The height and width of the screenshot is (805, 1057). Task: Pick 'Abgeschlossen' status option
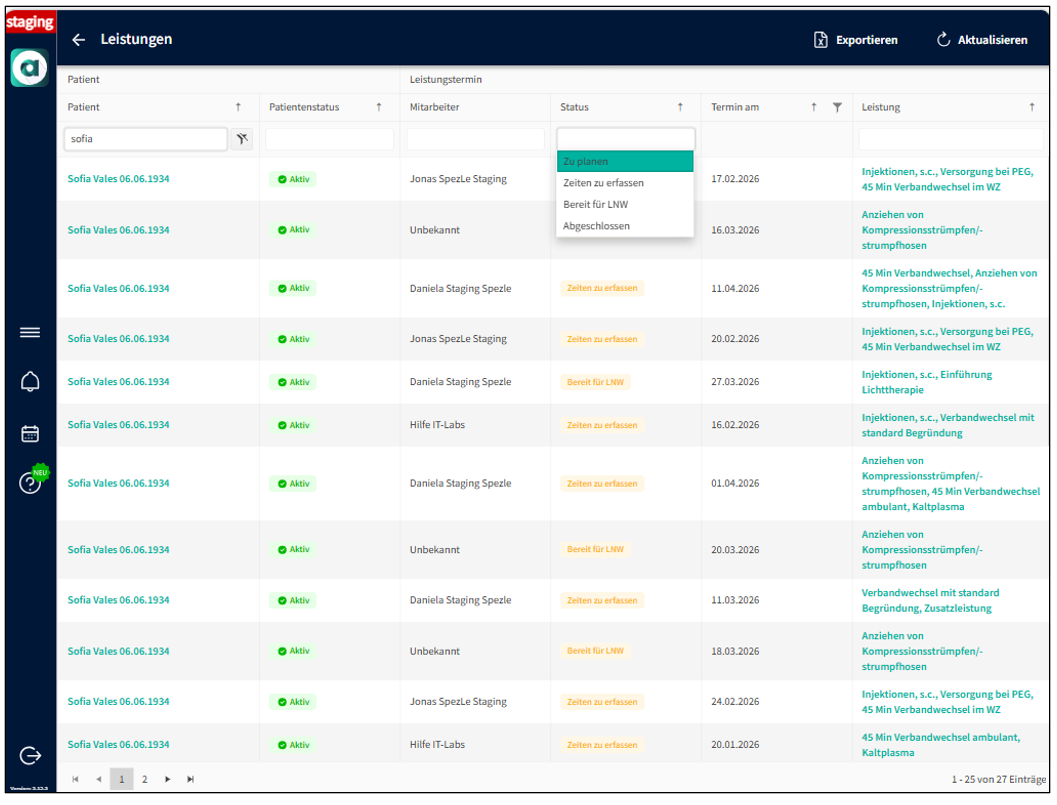coord(624,226)
